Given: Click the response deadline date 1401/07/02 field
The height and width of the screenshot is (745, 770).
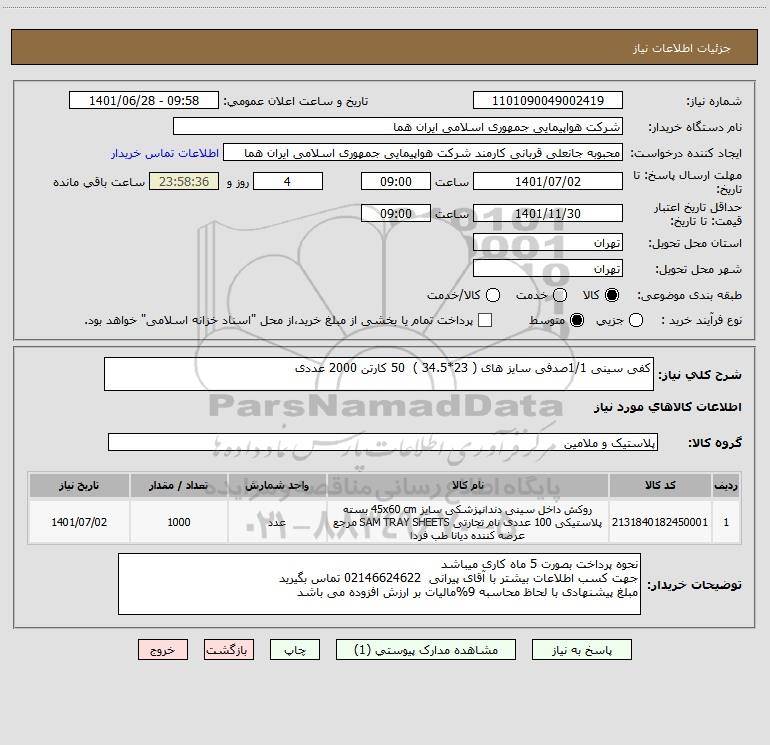Looking at the screenshot, I should (x=548, y=181).
